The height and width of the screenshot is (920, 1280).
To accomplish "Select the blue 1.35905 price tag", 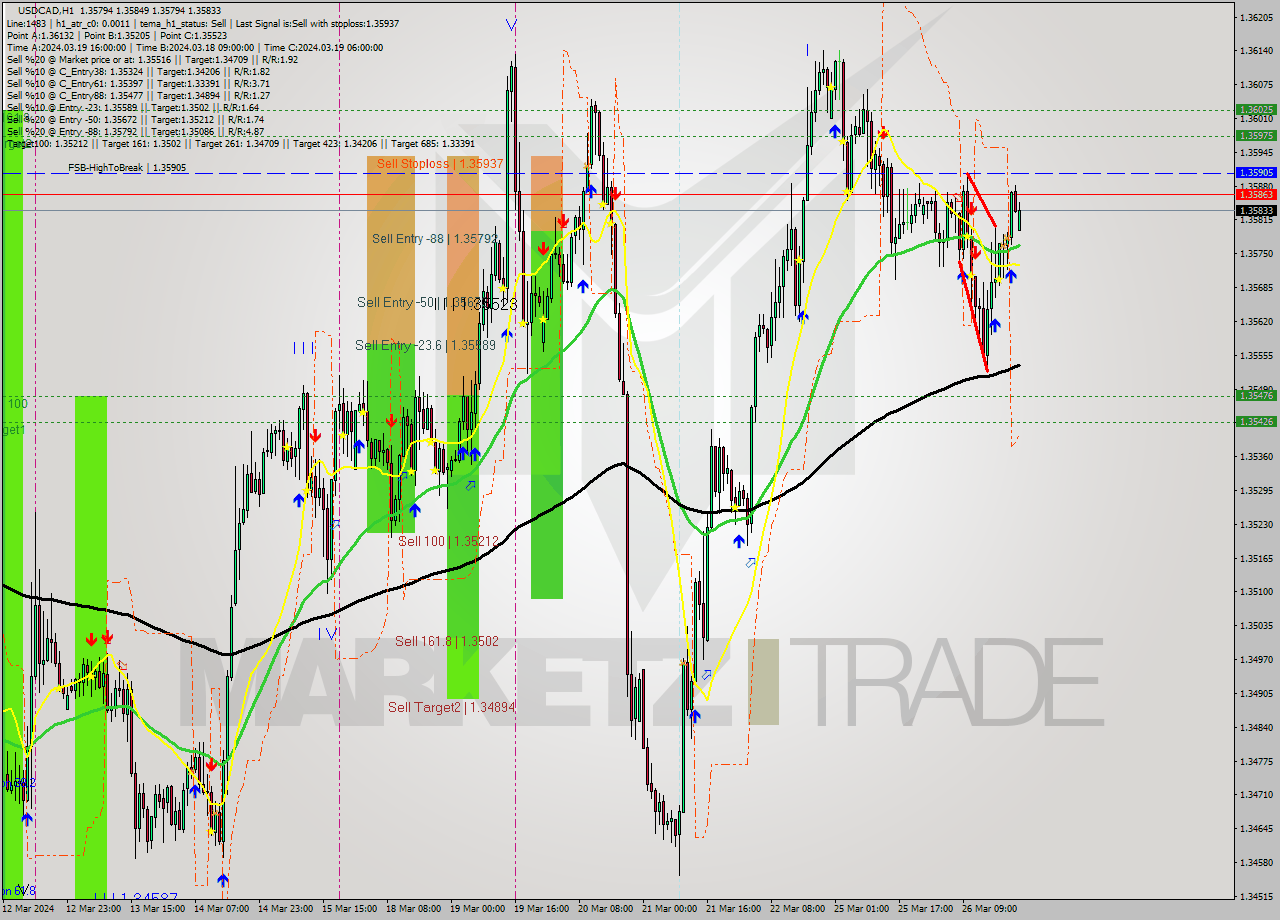I will (1255, 172).
